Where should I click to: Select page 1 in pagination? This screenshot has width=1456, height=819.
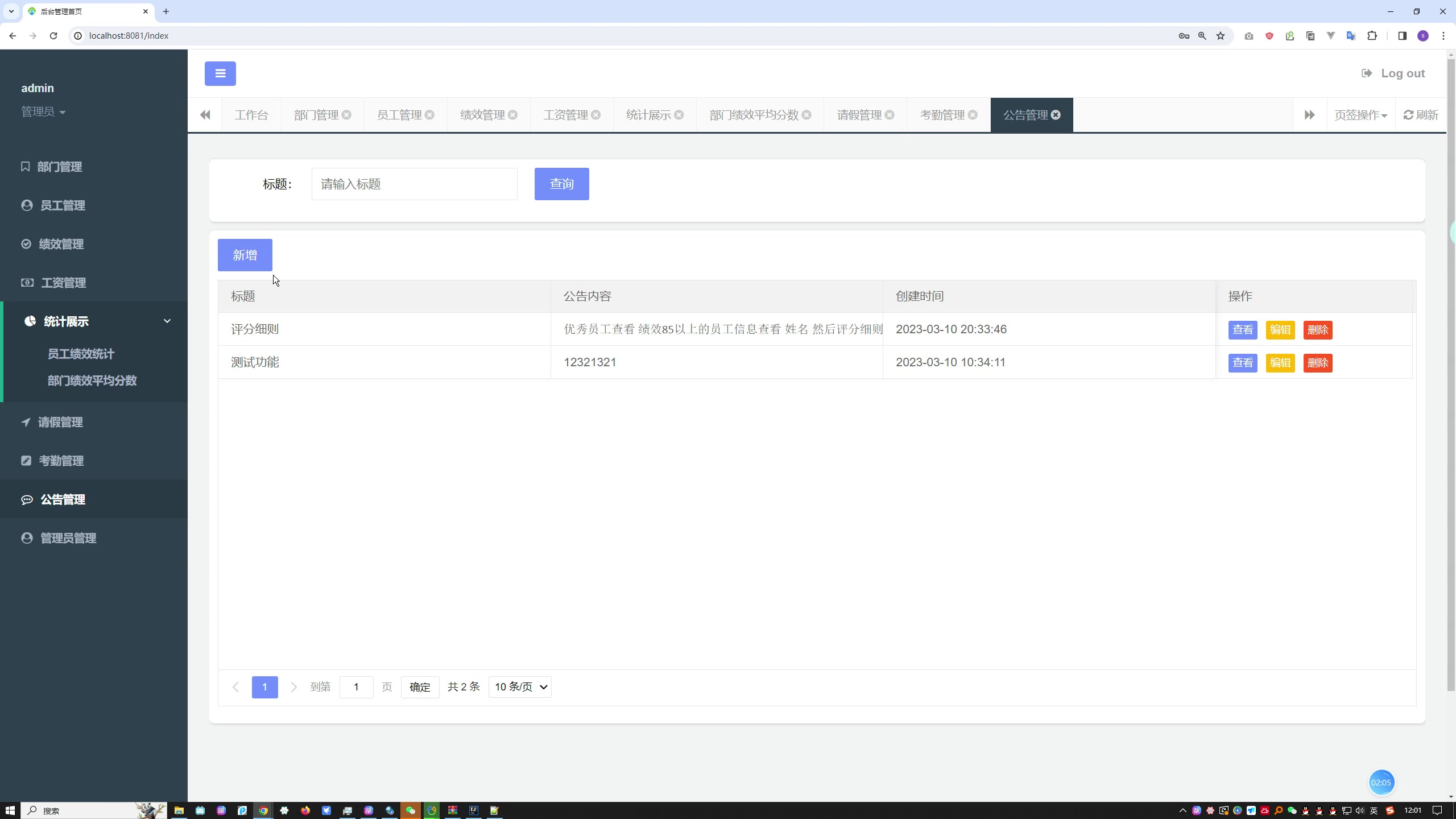(264, 687)
